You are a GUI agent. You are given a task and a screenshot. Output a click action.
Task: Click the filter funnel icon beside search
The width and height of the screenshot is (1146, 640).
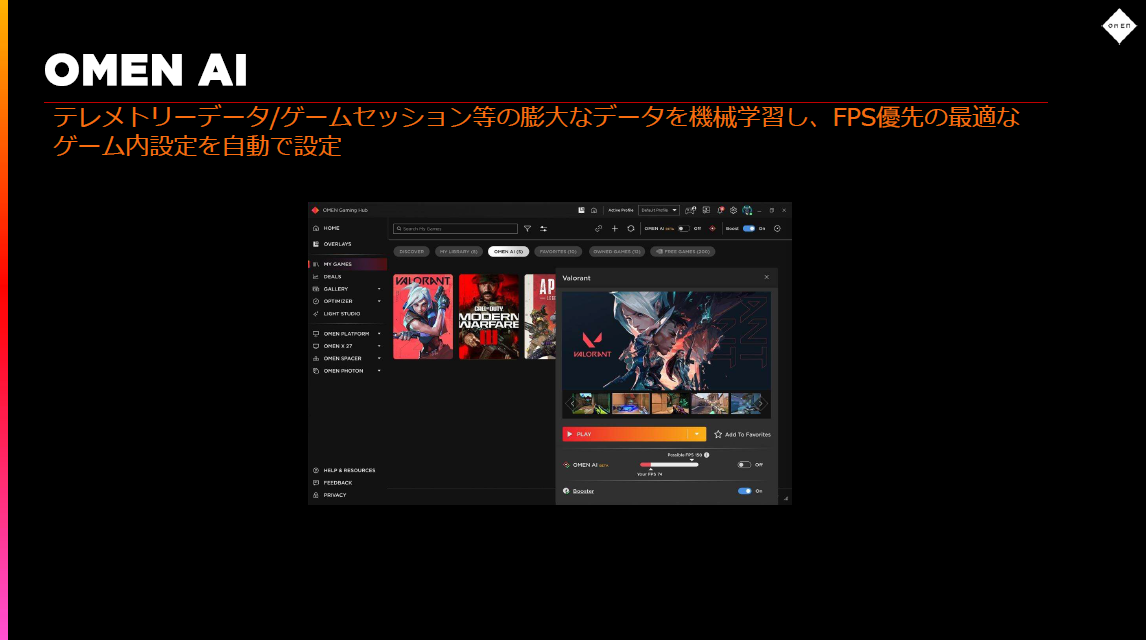tap(527, 229)
